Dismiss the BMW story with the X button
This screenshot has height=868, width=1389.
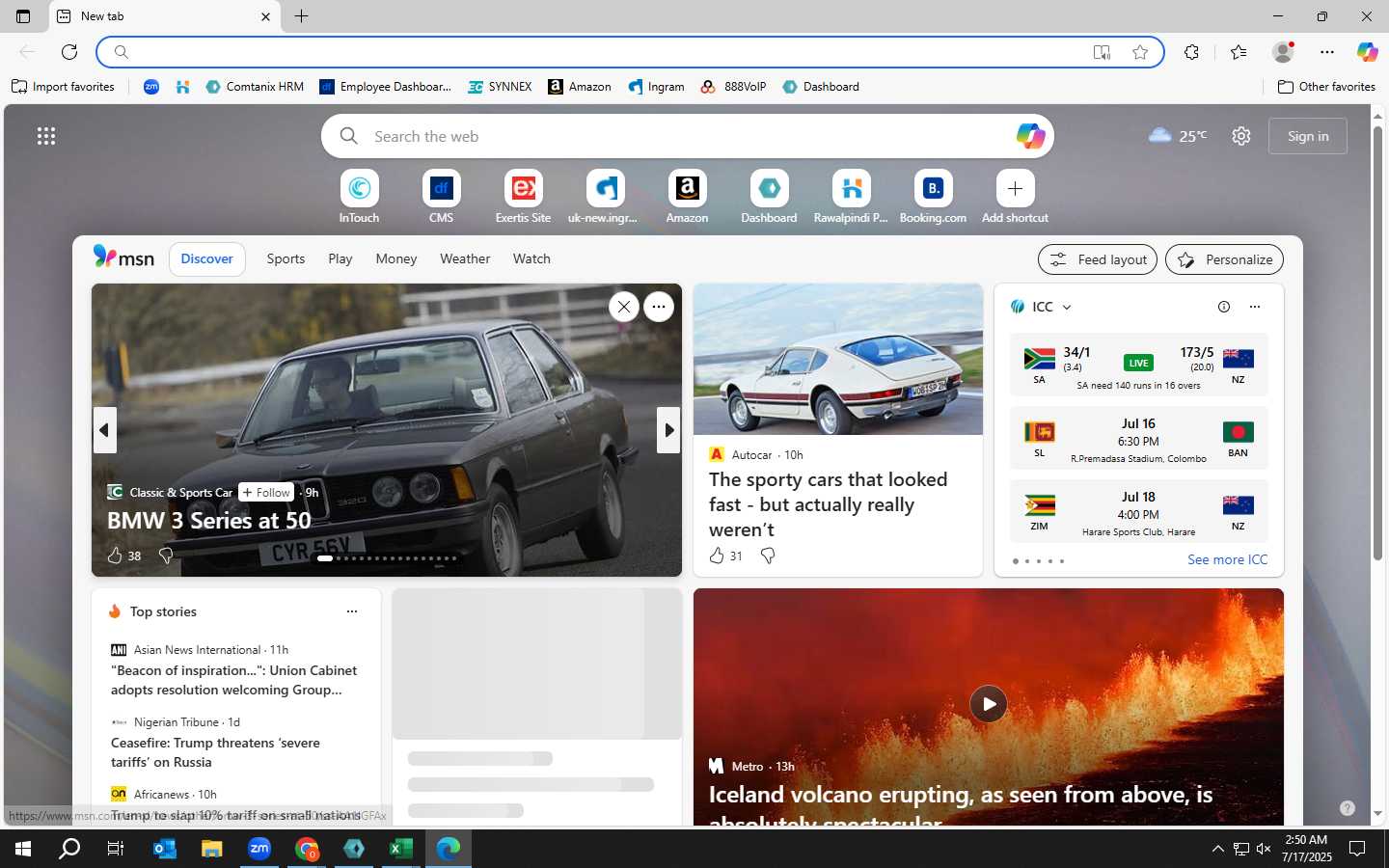624,307
